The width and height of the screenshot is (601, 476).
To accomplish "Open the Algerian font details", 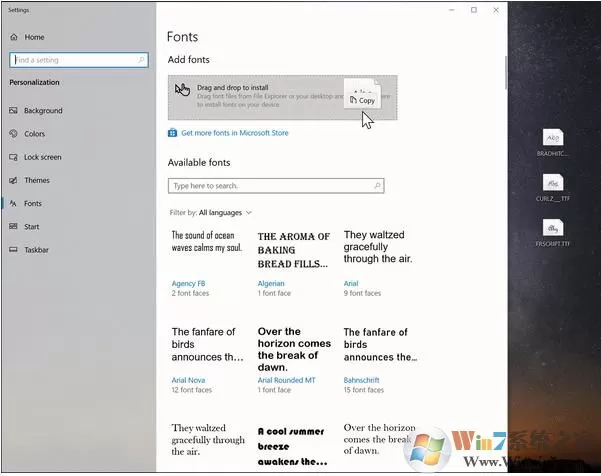I will point(271,284).
